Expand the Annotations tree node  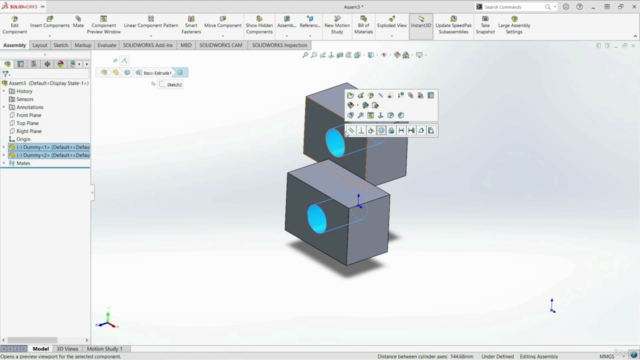(4, 107)
